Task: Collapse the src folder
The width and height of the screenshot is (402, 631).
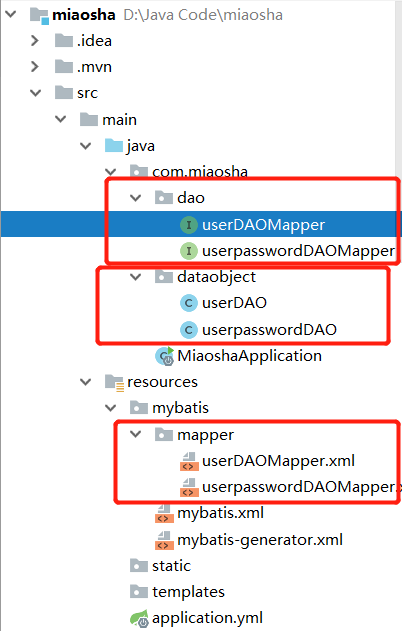Action: (x=36, y=93)
